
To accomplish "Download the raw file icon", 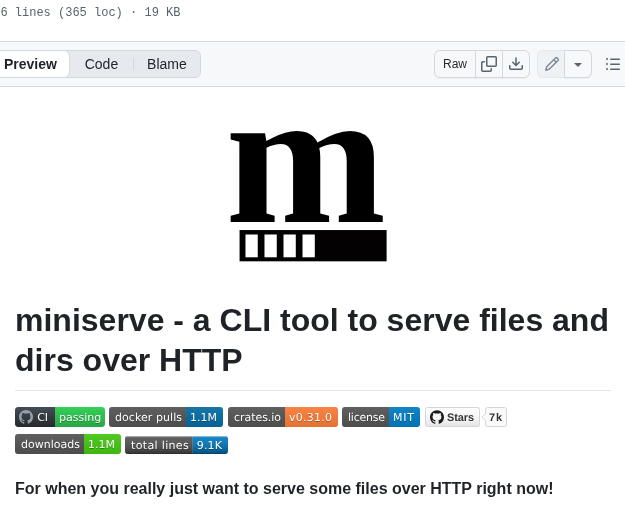I will [516, 64].
